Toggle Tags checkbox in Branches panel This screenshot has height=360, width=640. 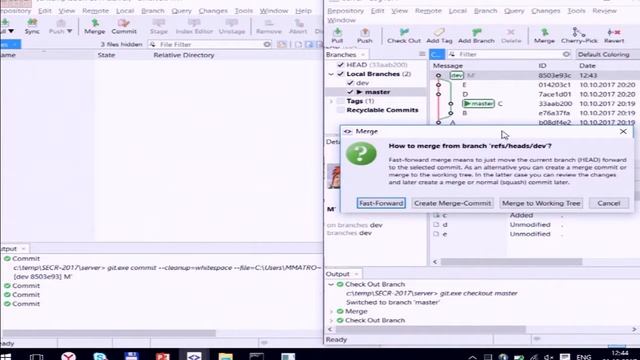340,101
